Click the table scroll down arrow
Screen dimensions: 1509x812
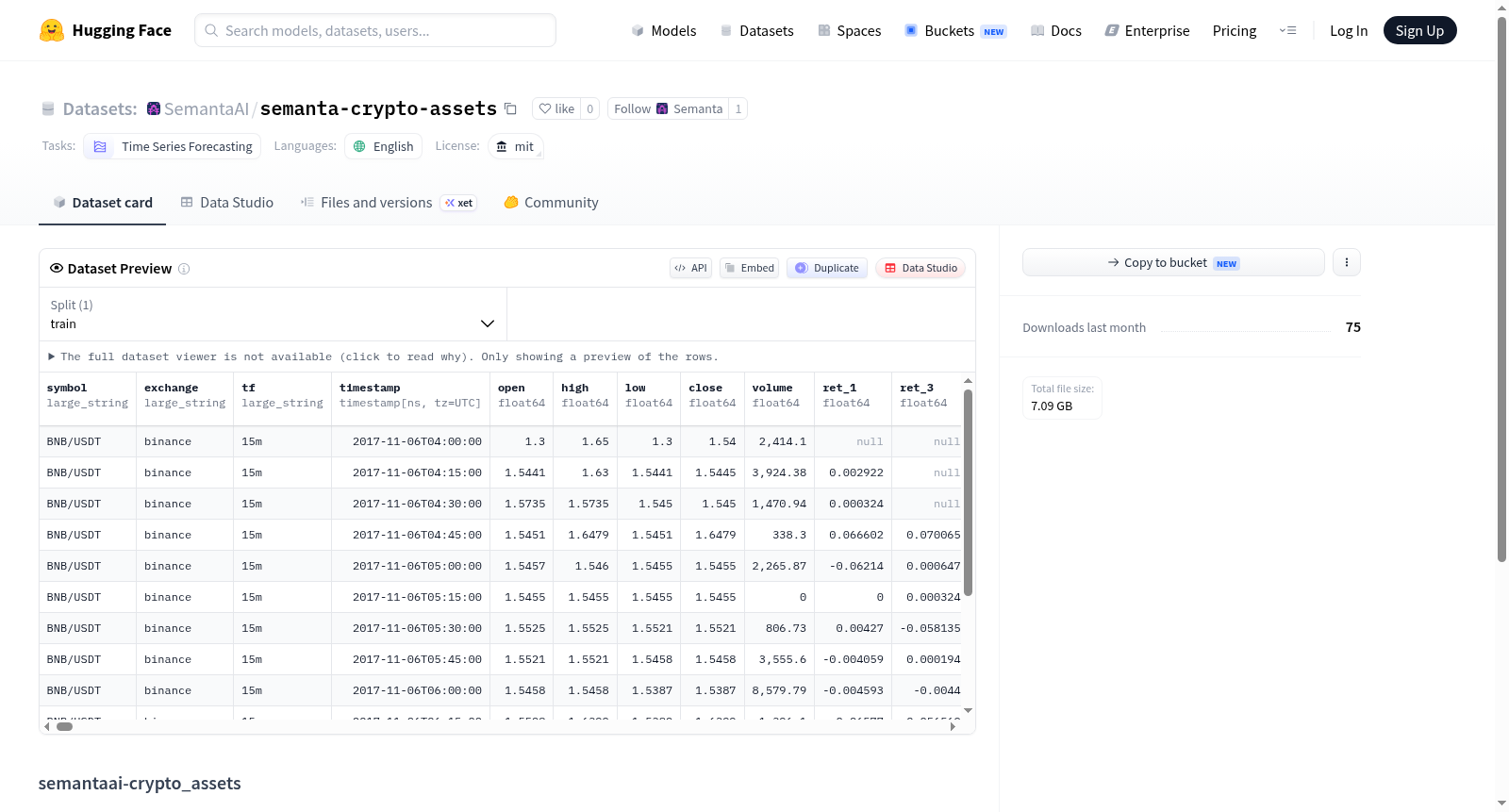click(x=968, y=710)
